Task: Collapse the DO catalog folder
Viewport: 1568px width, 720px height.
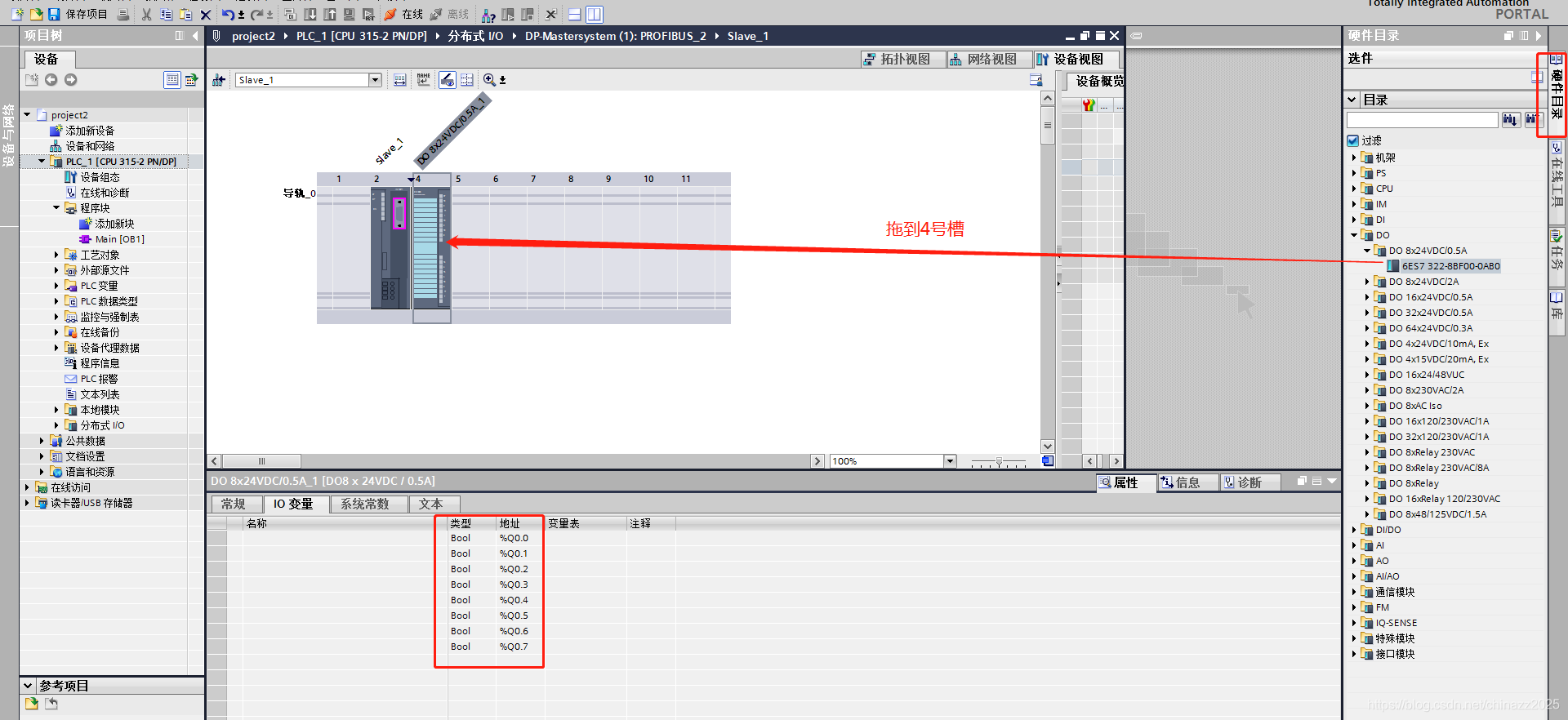Action: click(1354, 235)
